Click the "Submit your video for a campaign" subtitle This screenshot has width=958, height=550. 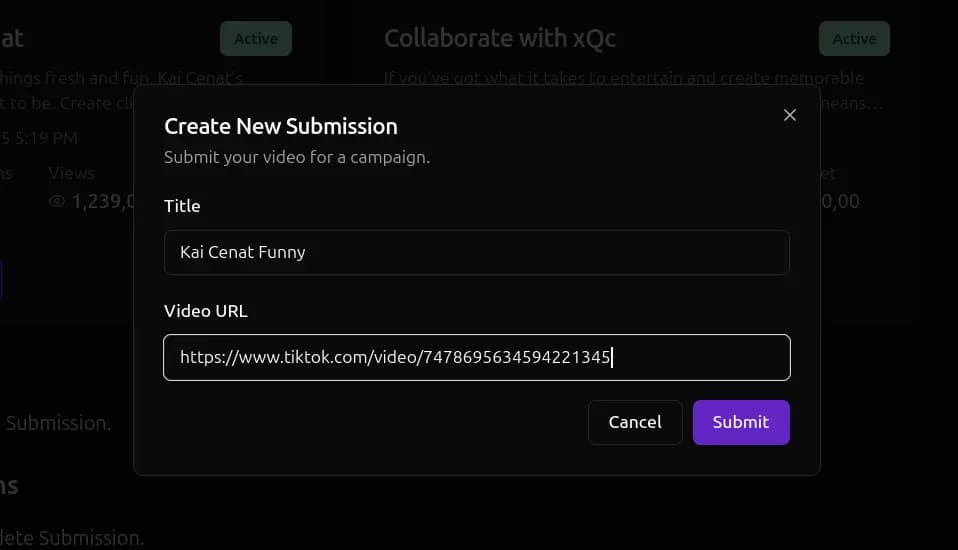click(297, 157)
